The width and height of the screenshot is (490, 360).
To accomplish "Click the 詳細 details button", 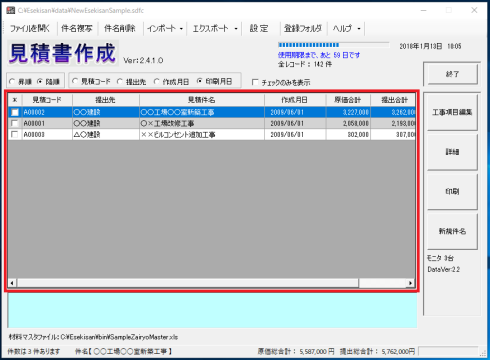I will point(452,152).
